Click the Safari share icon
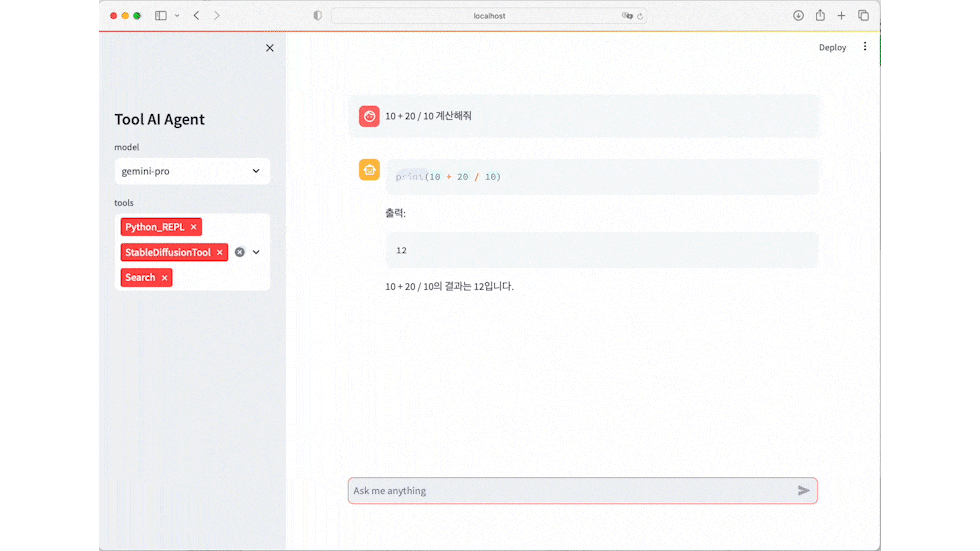The width and height of the screenshot is (980, 551). [x=820, y=15]
